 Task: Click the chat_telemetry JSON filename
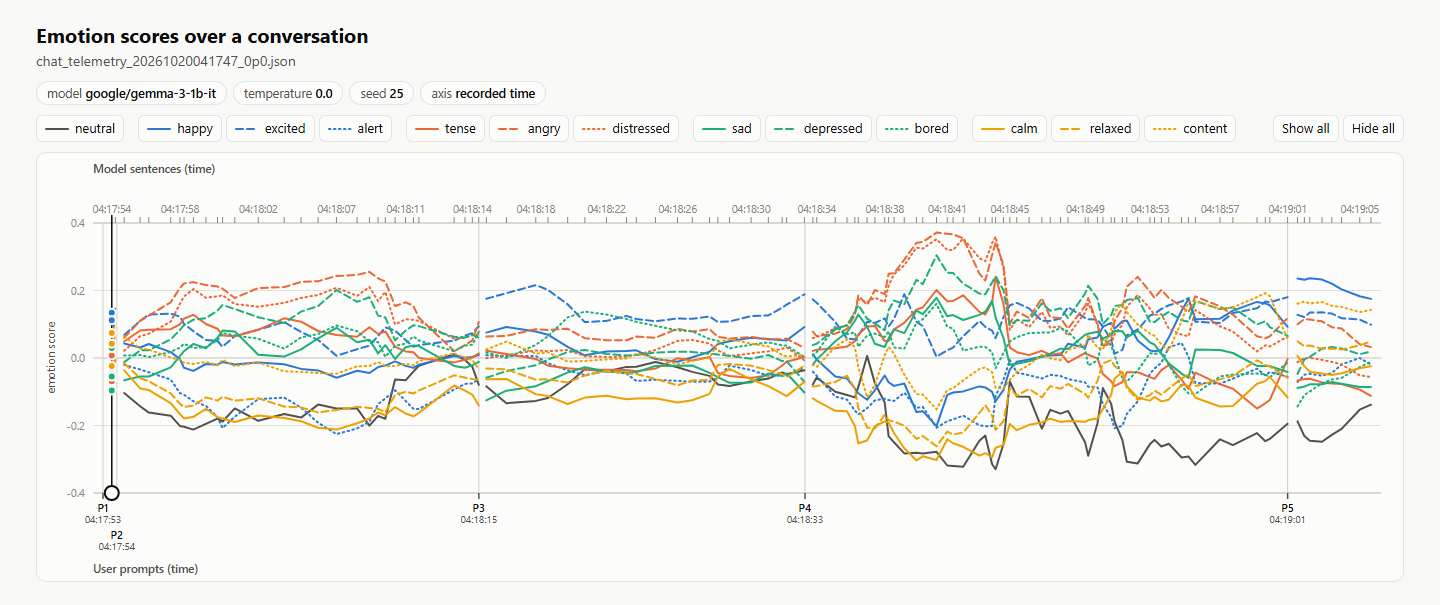(166, 61)
